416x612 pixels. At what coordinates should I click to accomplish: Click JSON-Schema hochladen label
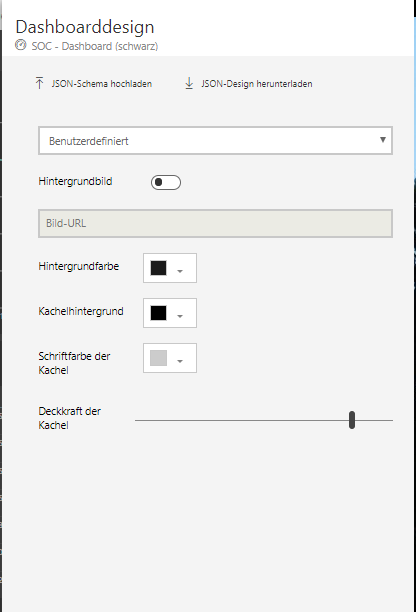(x=101, y=84)
